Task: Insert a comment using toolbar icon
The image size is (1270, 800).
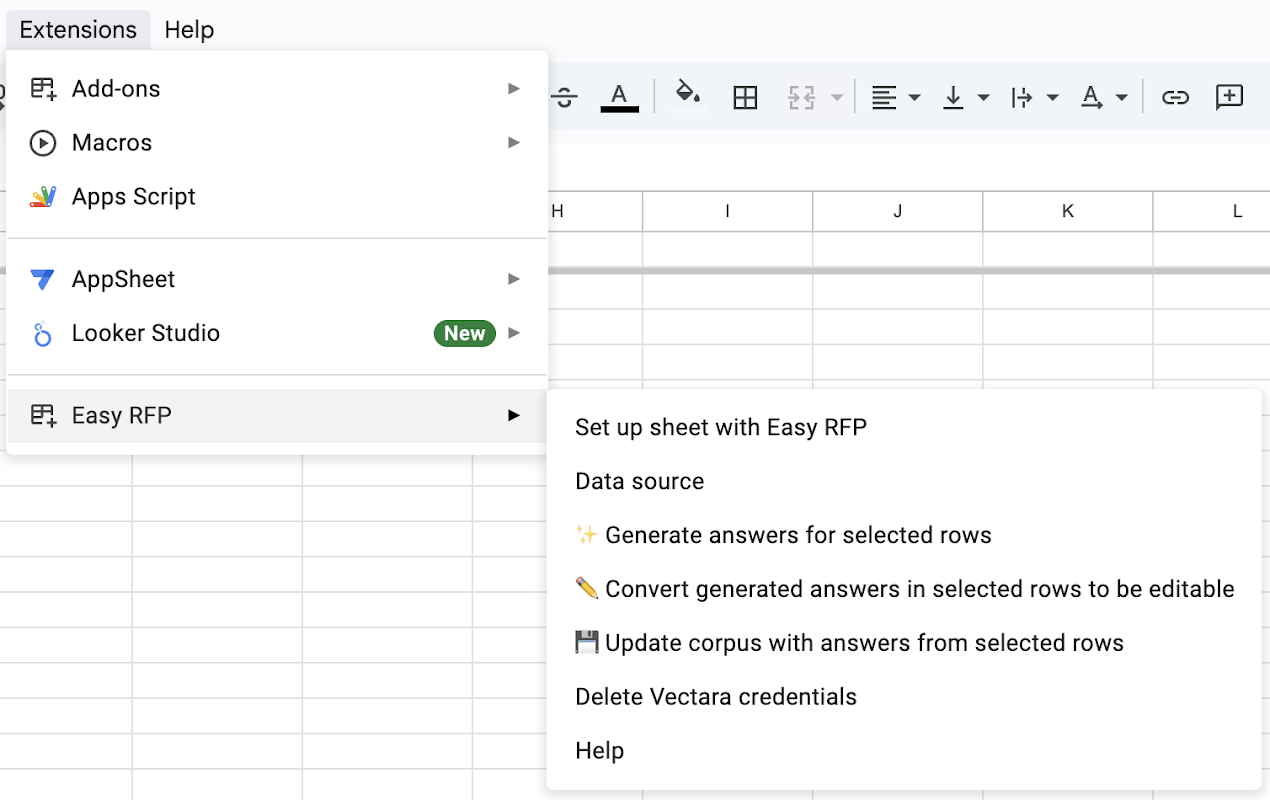Action: (x=1229, y=97)
